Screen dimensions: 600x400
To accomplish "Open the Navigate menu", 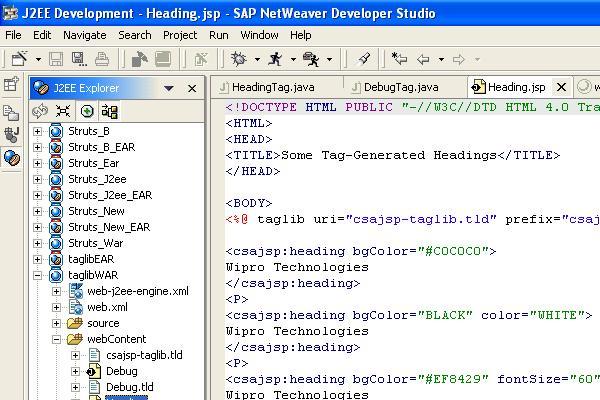I will pyautogui.click(x=84, y=35).
